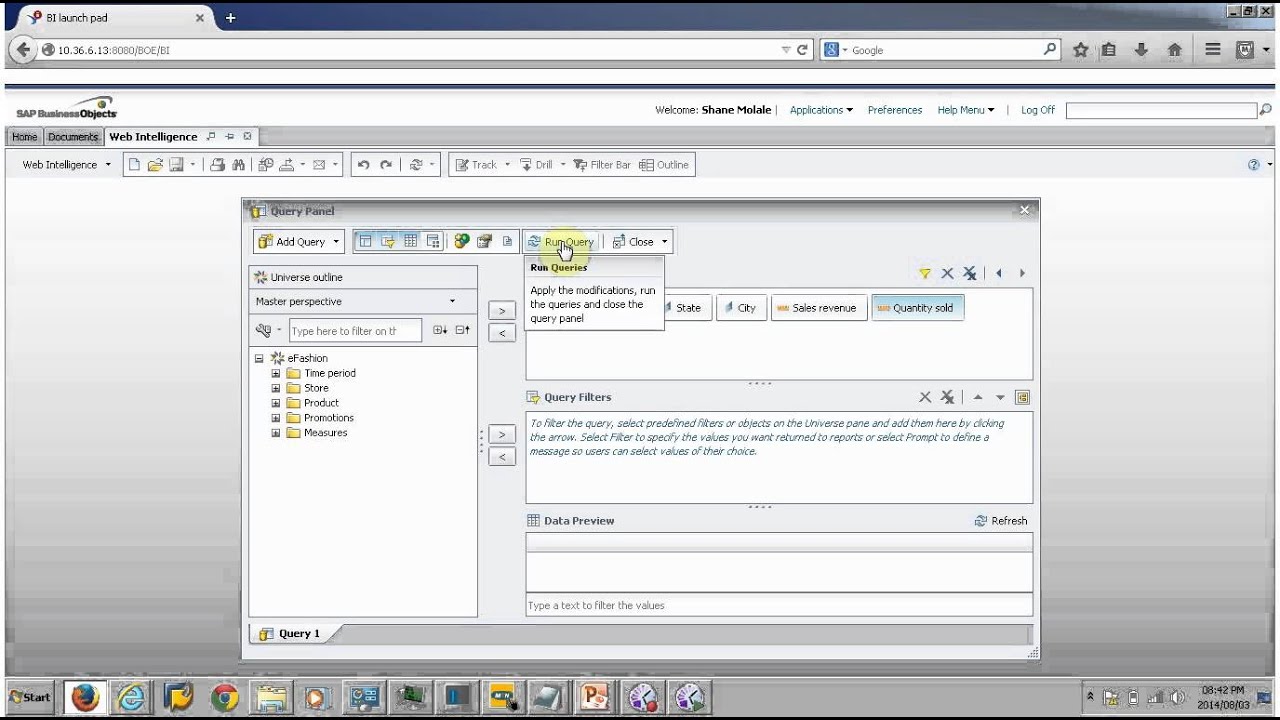Open the Add Query dropdown arrow
The height and width of the screenshot is (720, 1280).
(x=336, y=242)
